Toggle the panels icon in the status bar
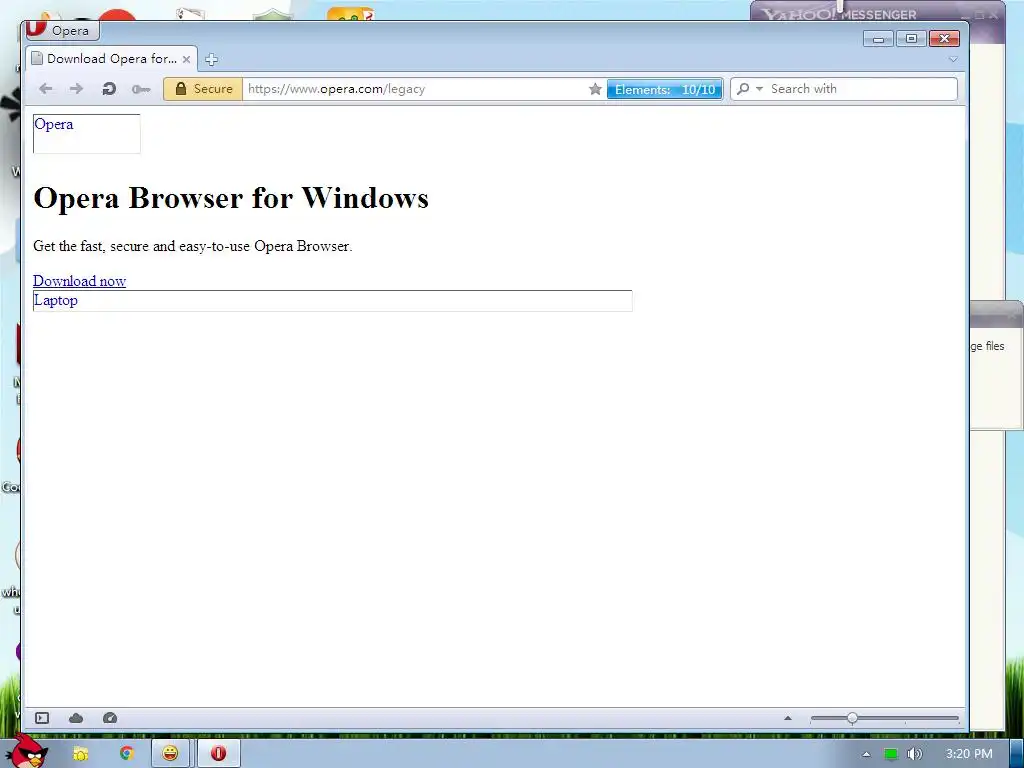 pyautogui.click(x=42, y=718)
